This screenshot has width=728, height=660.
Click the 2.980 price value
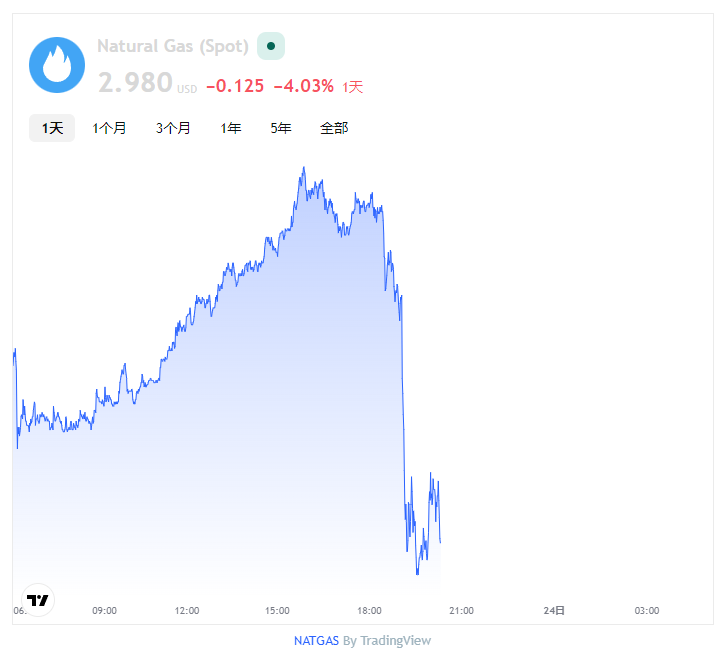pos(135,83)
